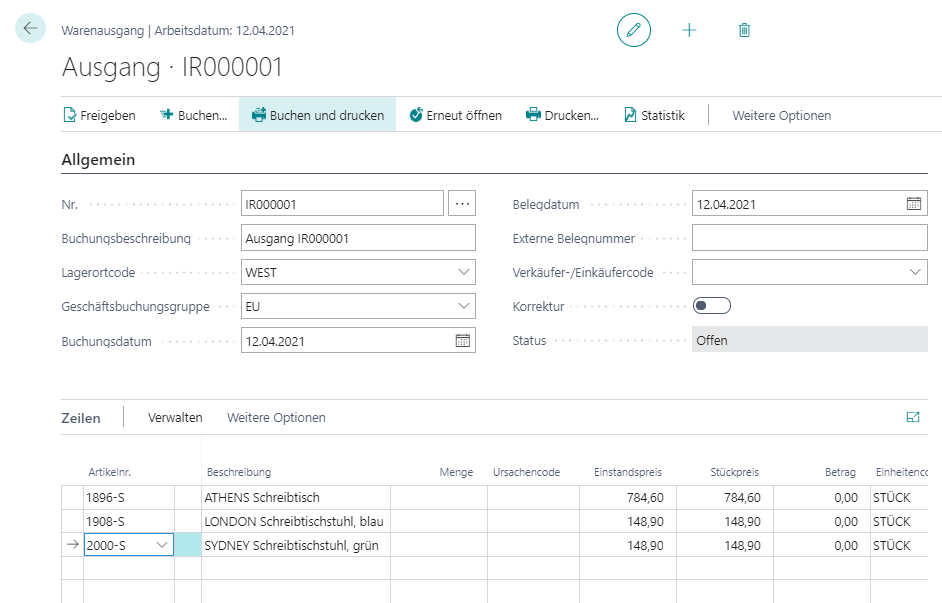Viewport: 942px width, 603px height.
Task: Click LONDON Schreibtischstuhl, blau cell
Action: (296, 521)
